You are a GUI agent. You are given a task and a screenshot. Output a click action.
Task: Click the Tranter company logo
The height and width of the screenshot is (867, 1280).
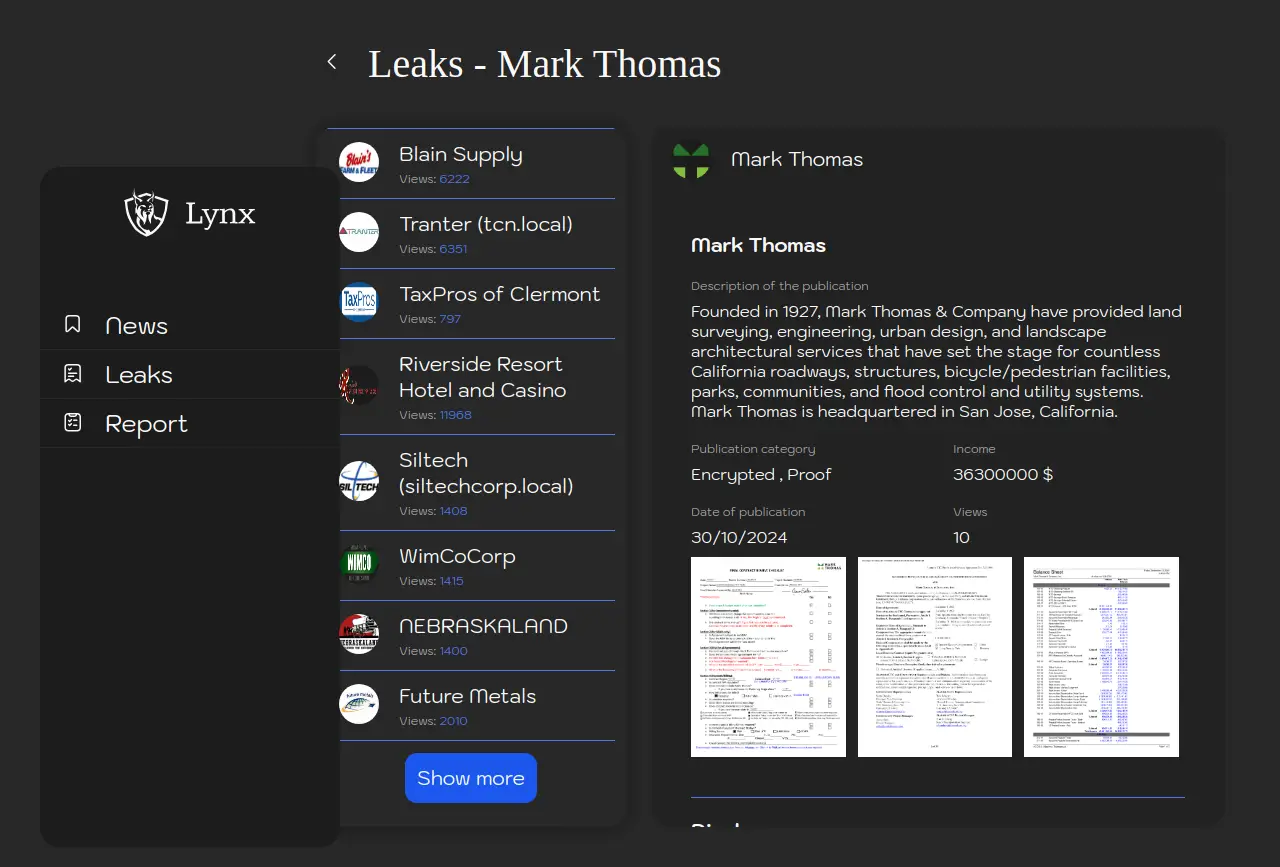point(359,233)
